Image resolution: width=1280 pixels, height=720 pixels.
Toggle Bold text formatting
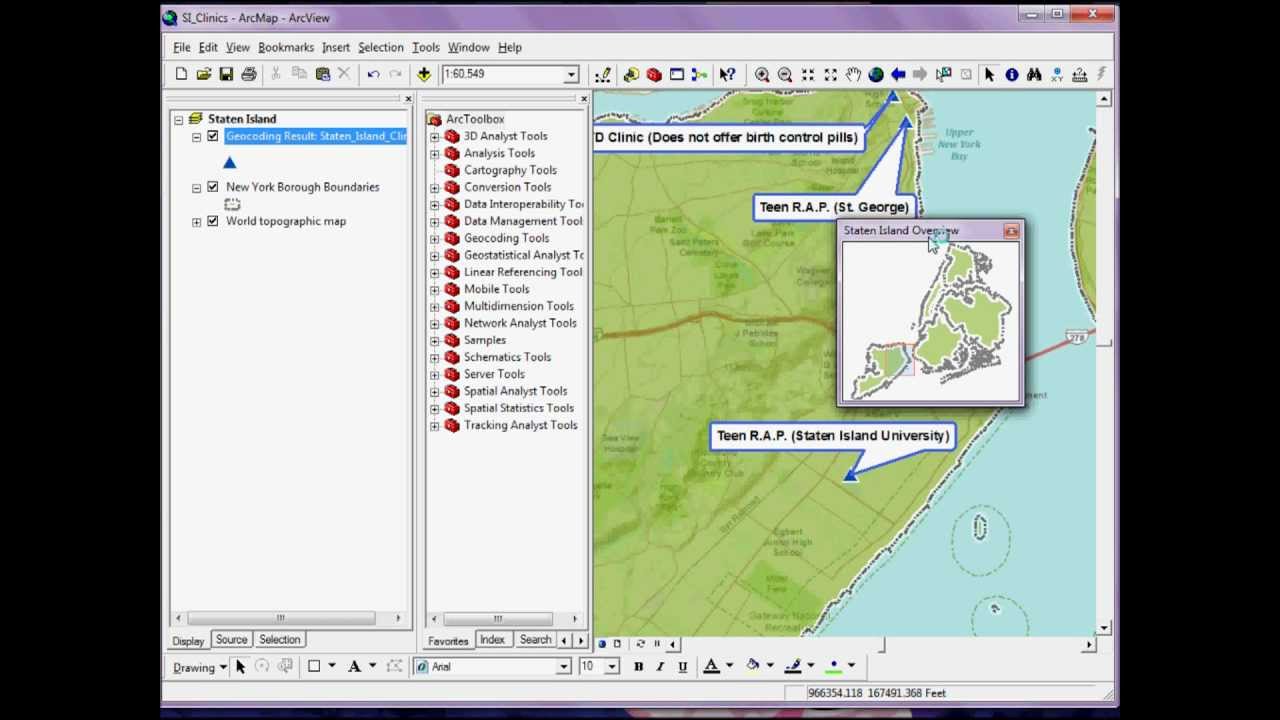638,667
